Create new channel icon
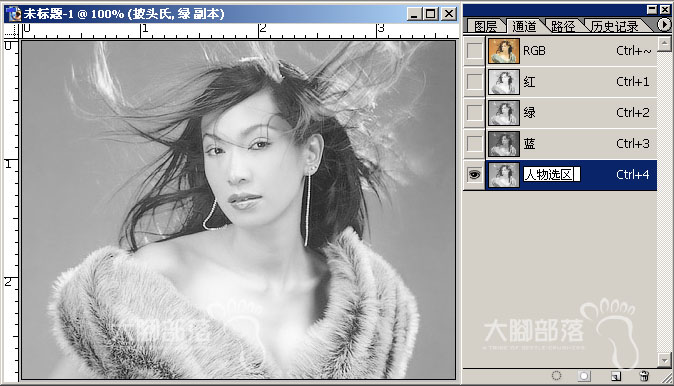The width and height of the screenshot is (674, 386). point(616,376)
